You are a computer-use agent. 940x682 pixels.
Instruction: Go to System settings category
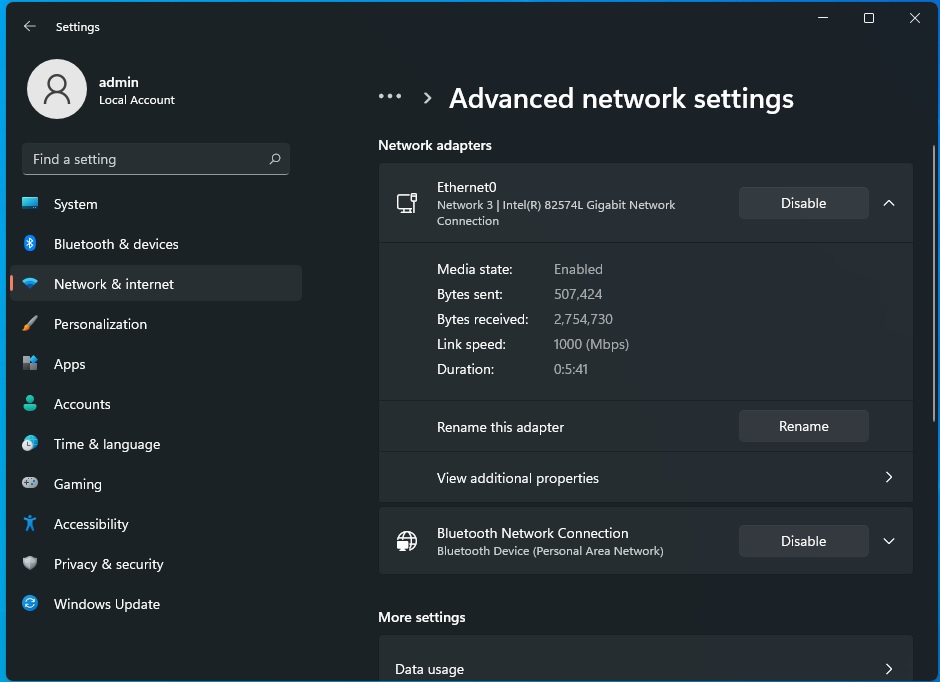point(76,204)
